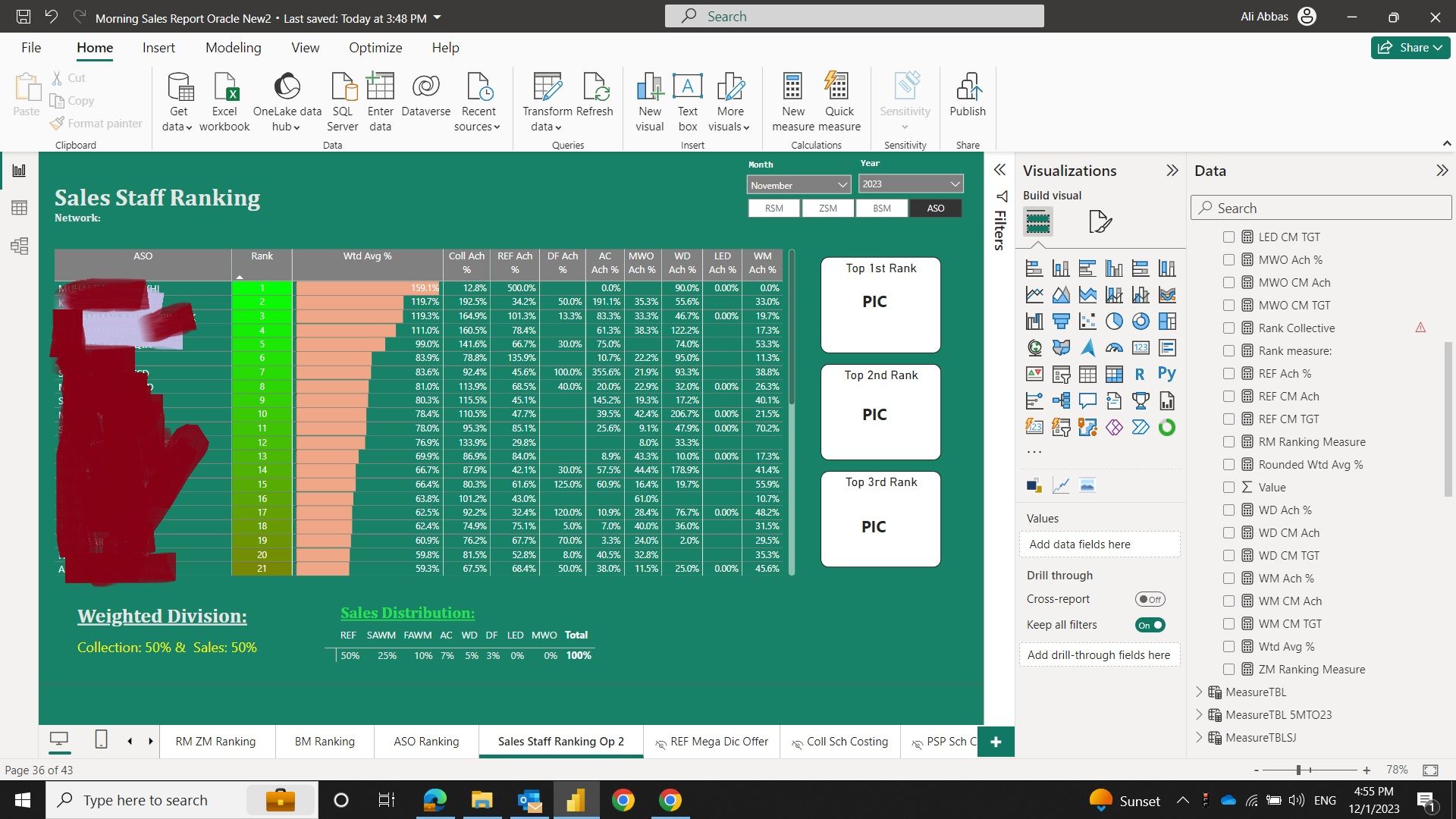Save the report file
Viewport: 1456px width, 819px height.
click(x=24, y=16)
